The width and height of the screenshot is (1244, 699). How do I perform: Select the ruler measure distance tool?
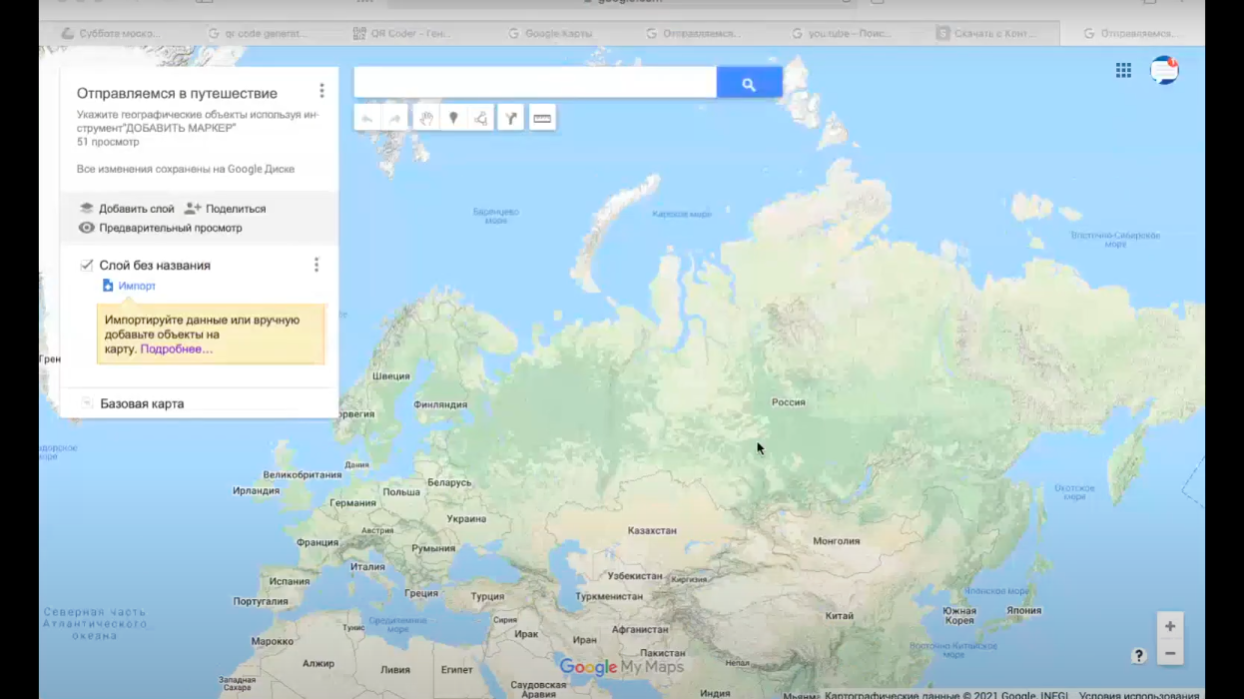point(542,119)
